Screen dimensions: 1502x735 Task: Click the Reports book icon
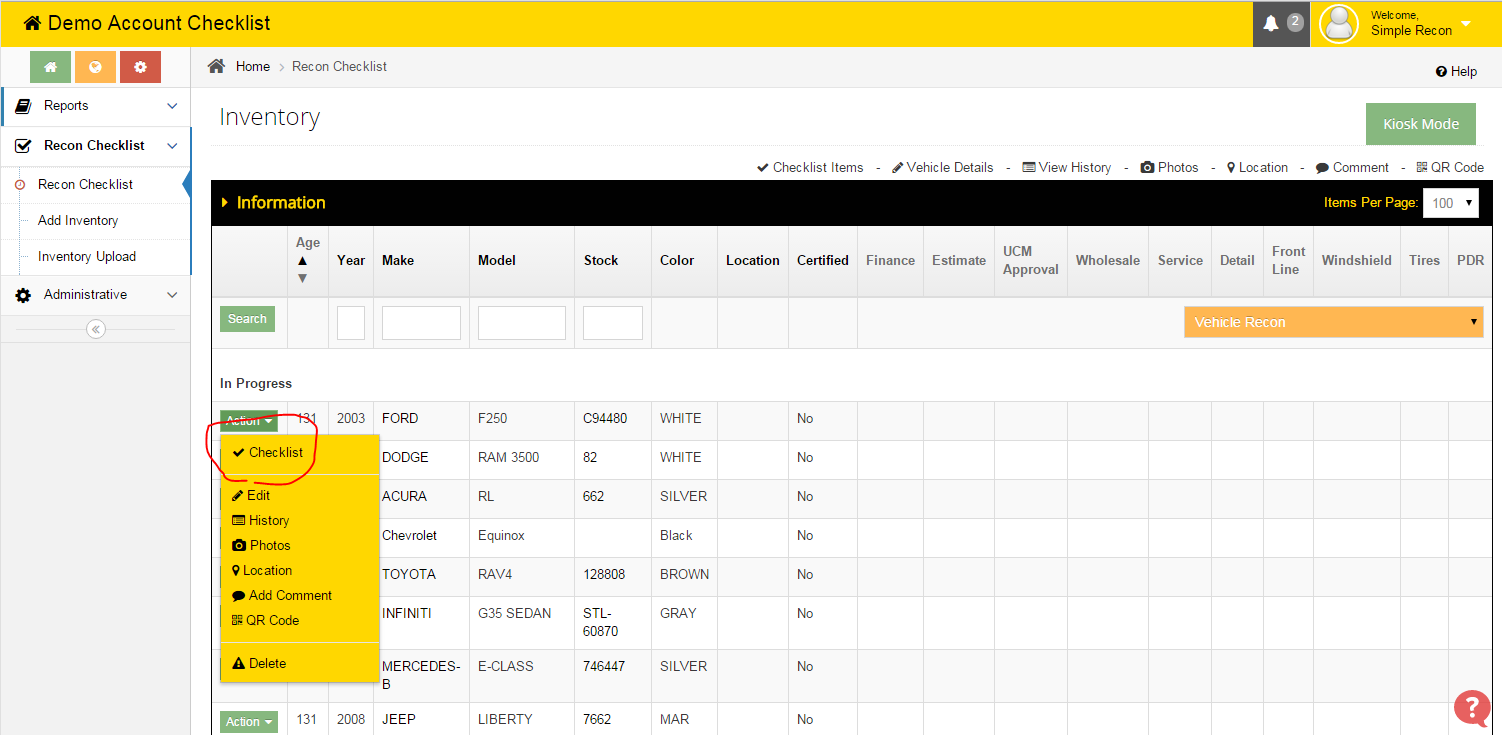(x=23, y=106)
